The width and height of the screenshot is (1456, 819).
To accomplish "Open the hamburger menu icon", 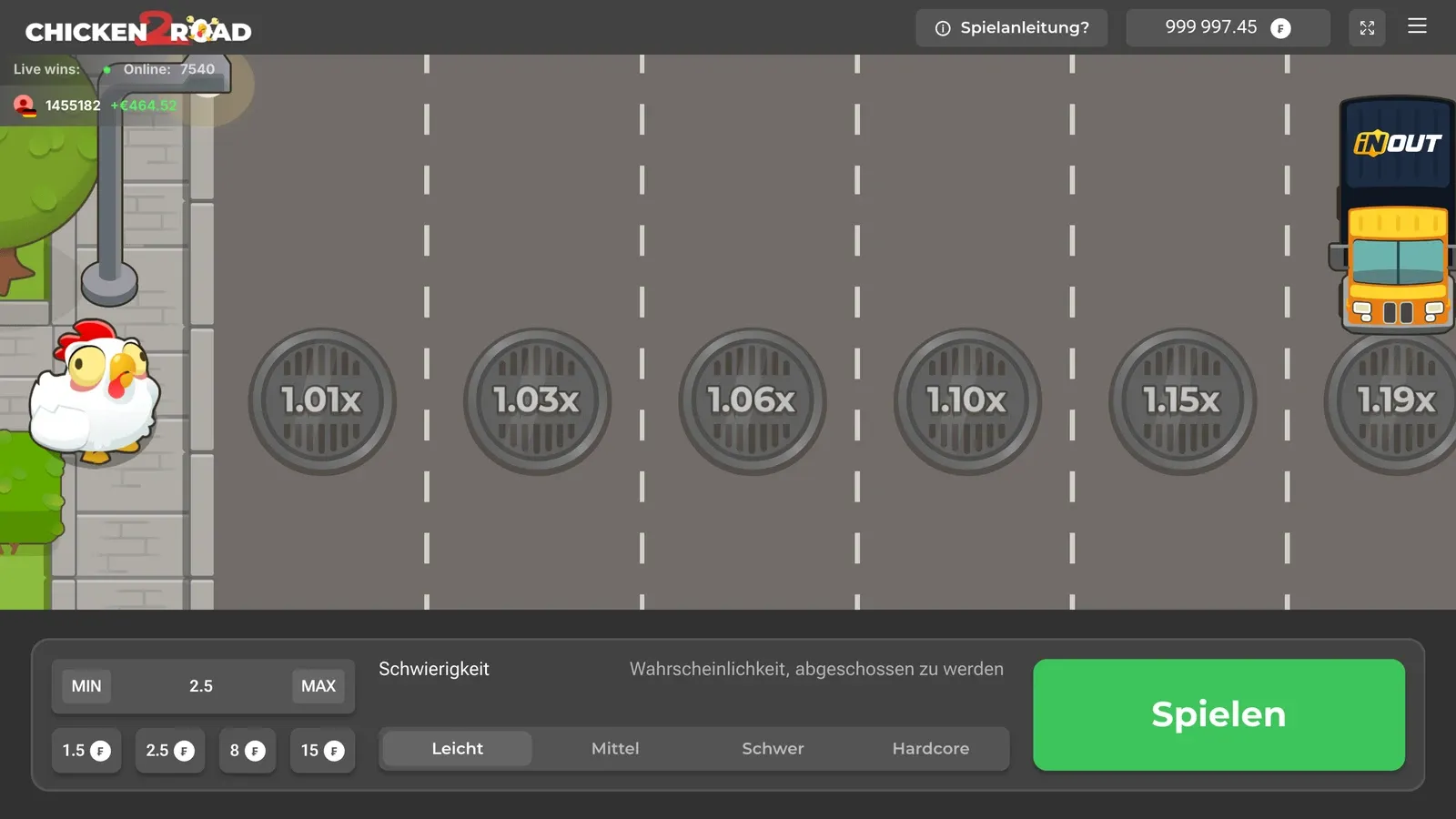I will click(1417, 26).
